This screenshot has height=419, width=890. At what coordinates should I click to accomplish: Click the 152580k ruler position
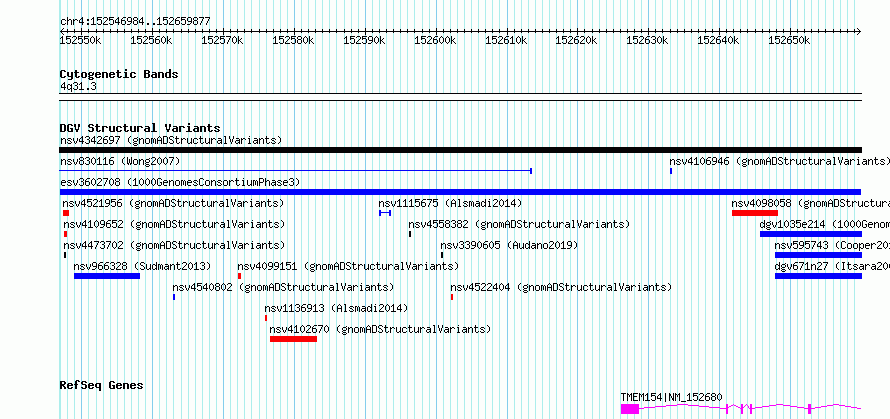click(293, 40)
